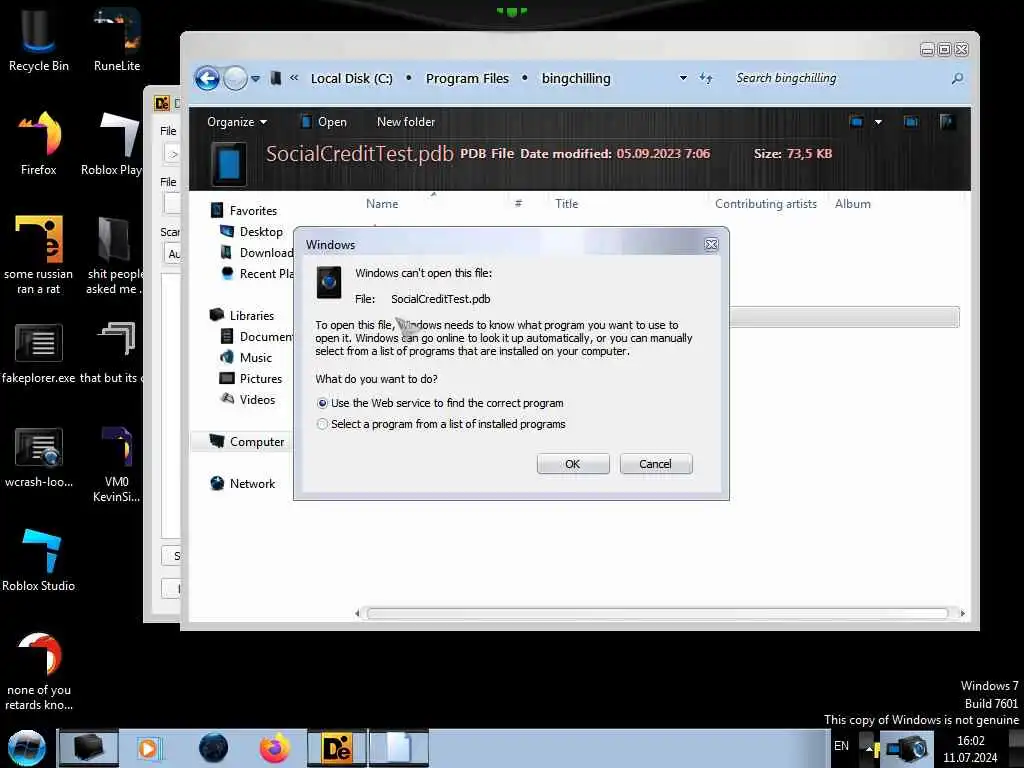Click the Open toolbar command
Image resolution: width=1024 pixels, height=768 pixels.
point(324,122)
